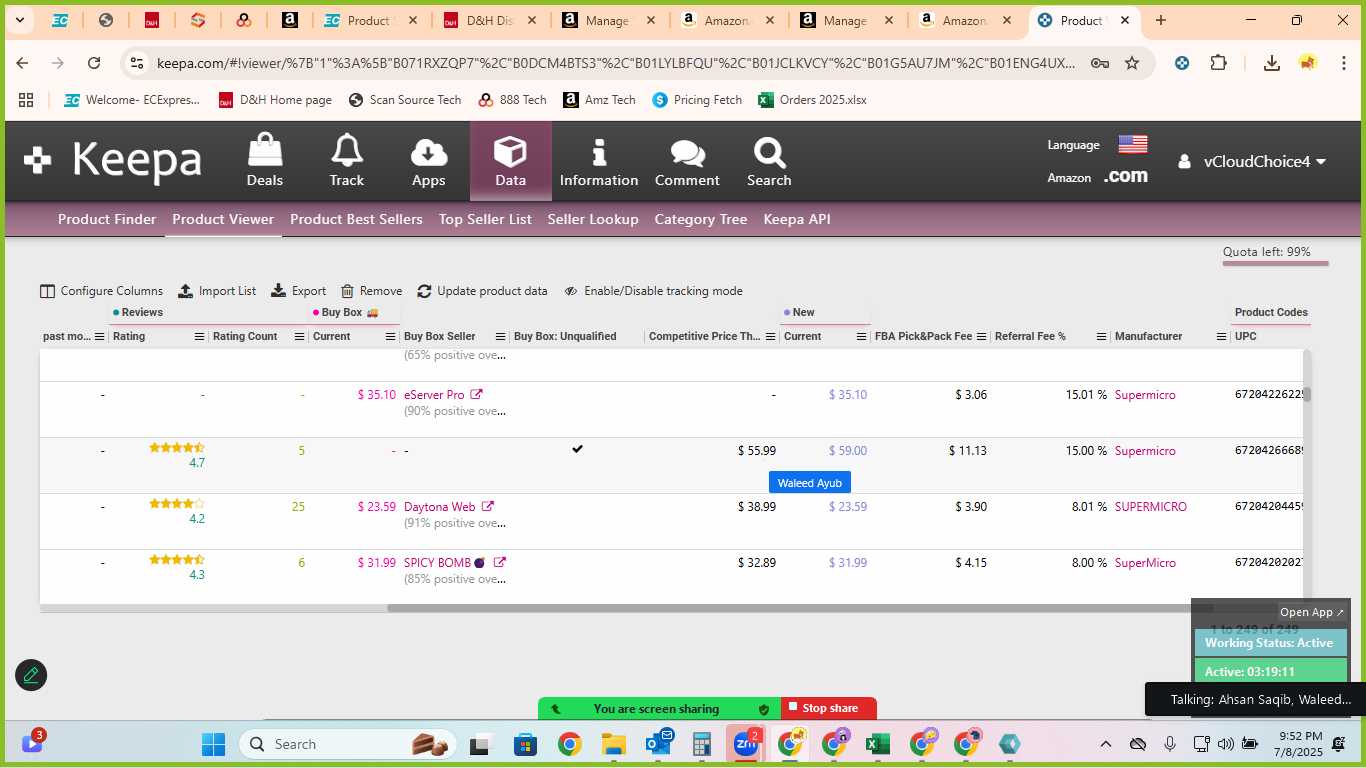This screenshot has width=1366, height=768.
Task: Click the Remove button
Action: [371, 291]
